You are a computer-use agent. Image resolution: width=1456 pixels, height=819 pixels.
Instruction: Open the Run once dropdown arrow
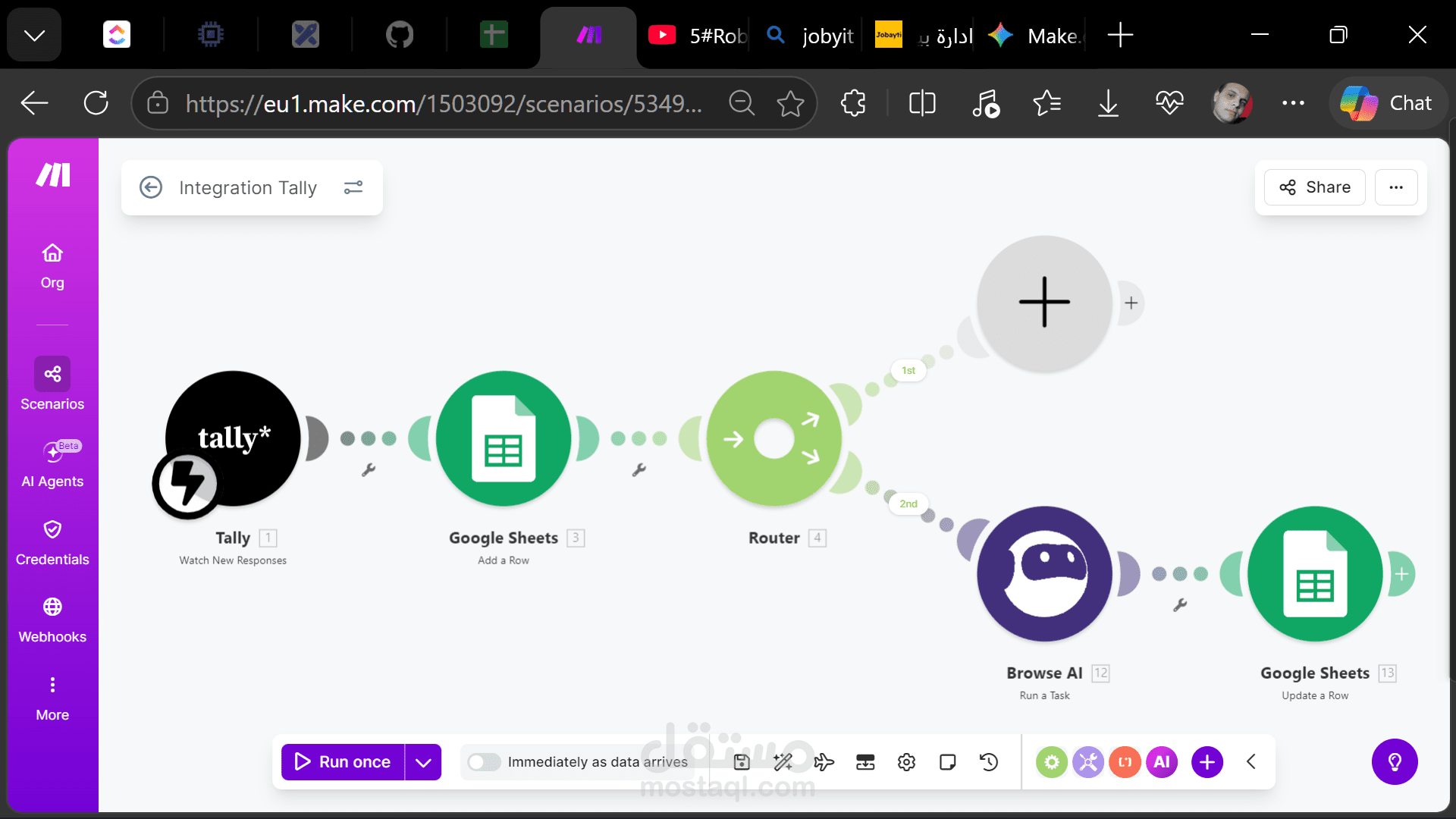click(423, 762)
